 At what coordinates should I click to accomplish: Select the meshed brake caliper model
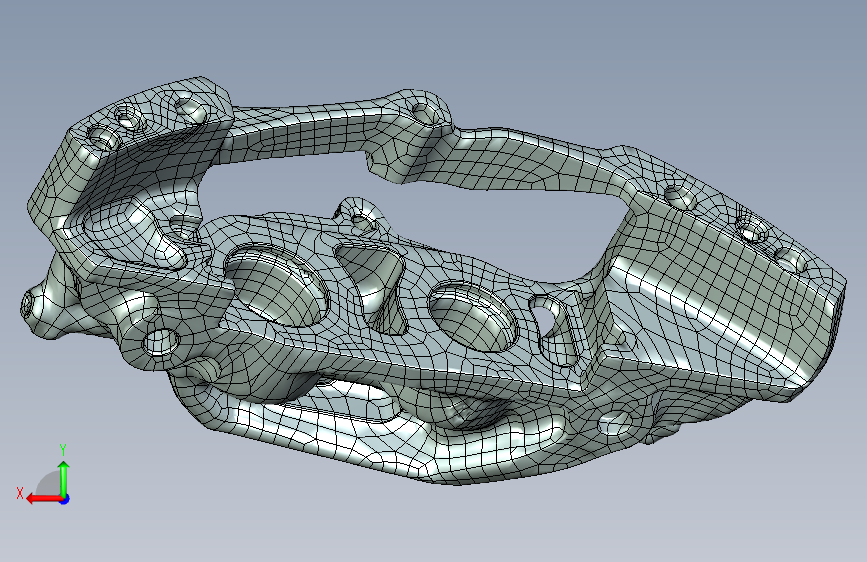[x=434, y=282]
